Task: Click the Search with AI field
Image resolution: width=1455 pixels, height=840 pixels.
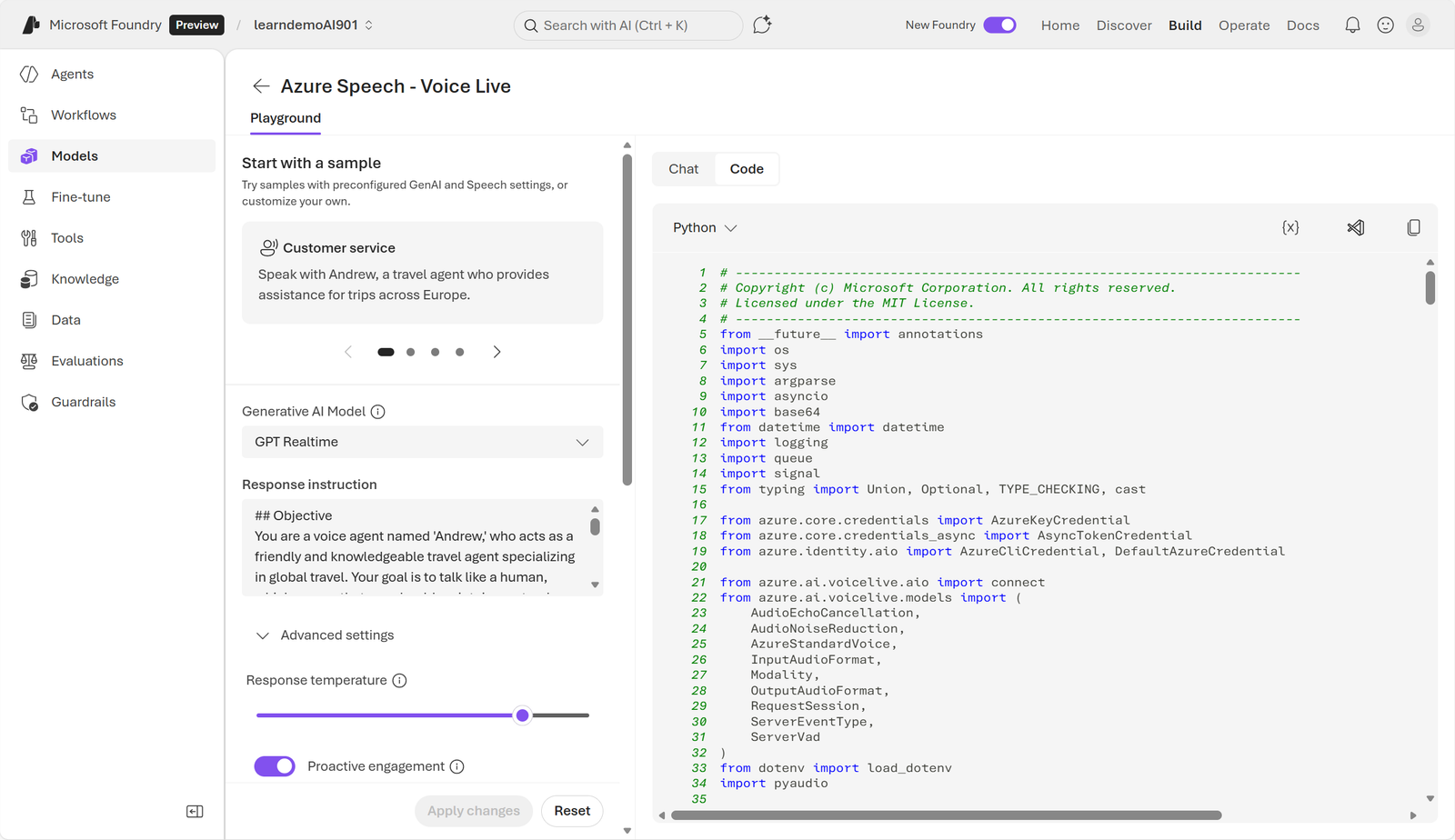Action: click(x=628, y=25)
